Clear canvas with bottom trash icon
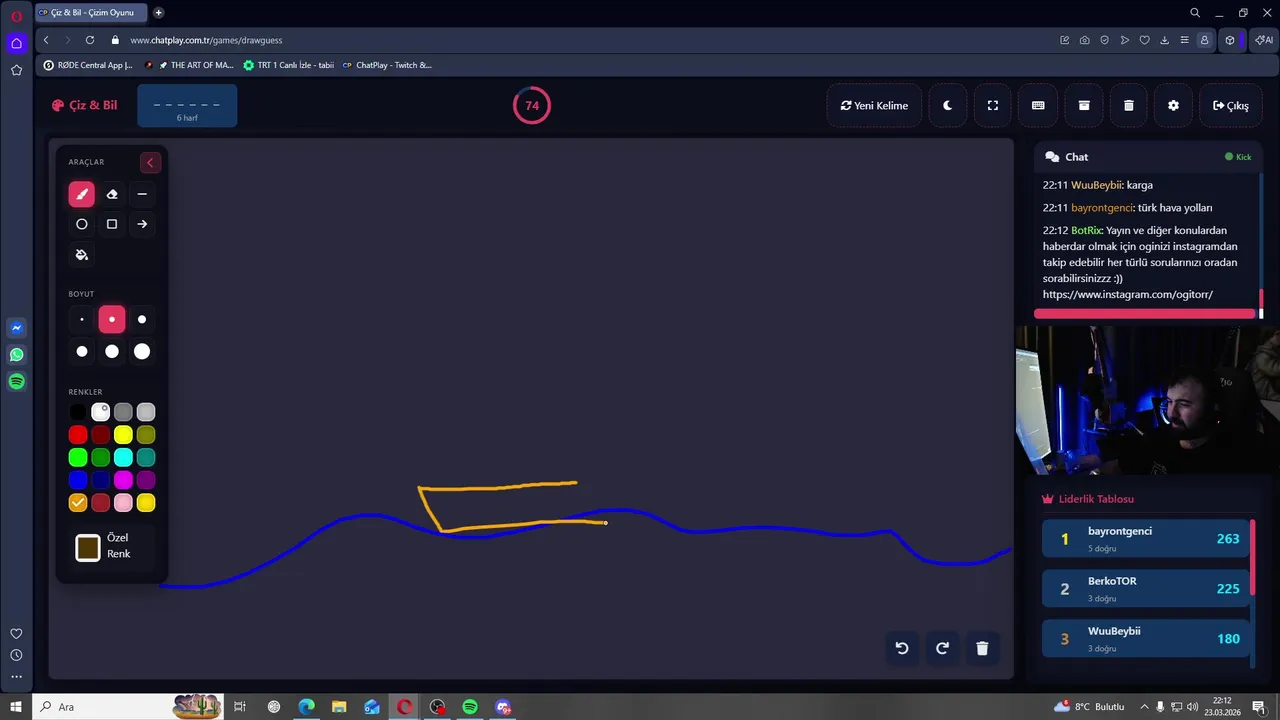The height and width of the screenshot is (720, 1280). [x=982, y=648]
